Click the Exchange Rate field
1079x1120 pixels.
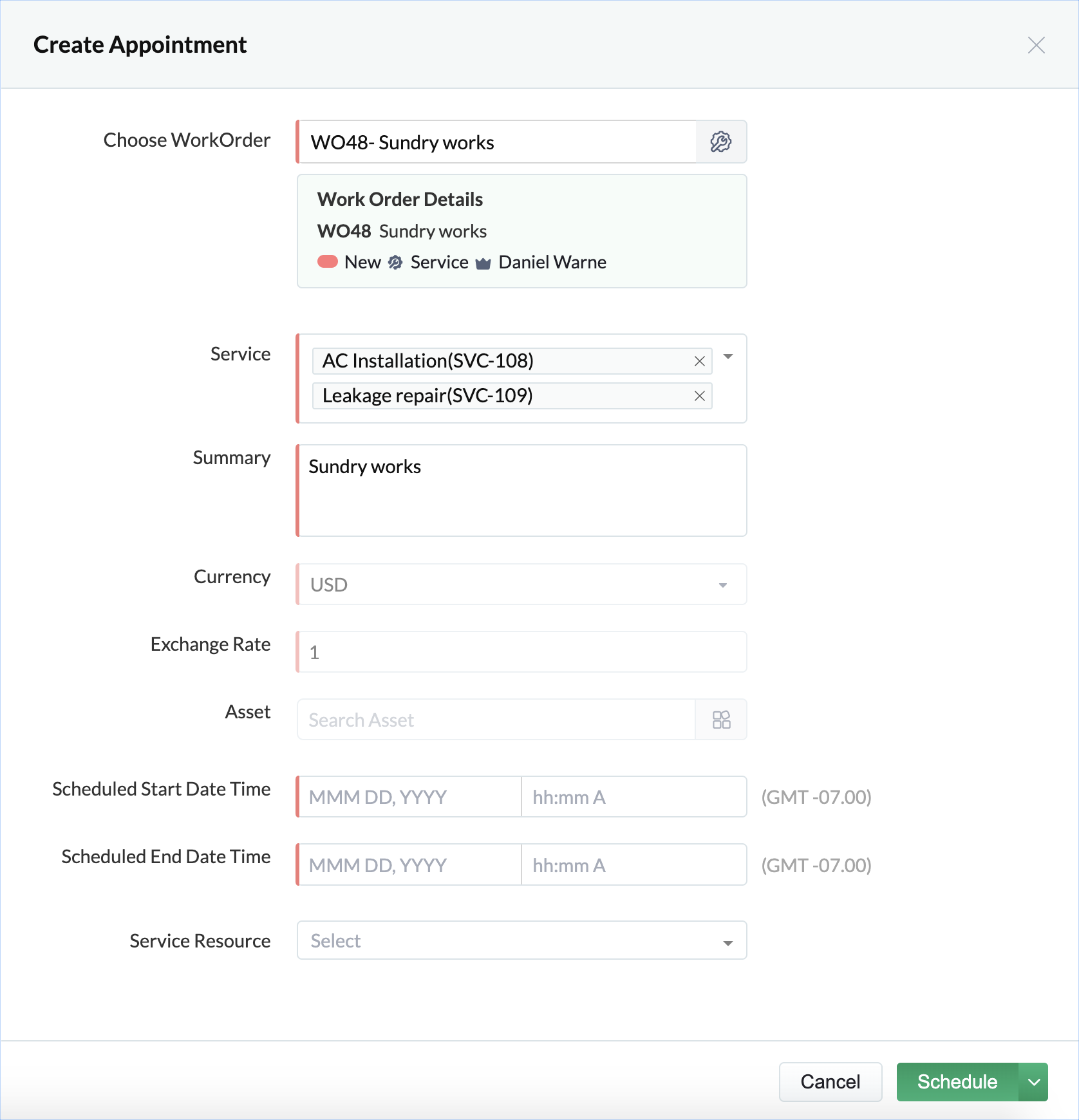(x=521, y=652)
